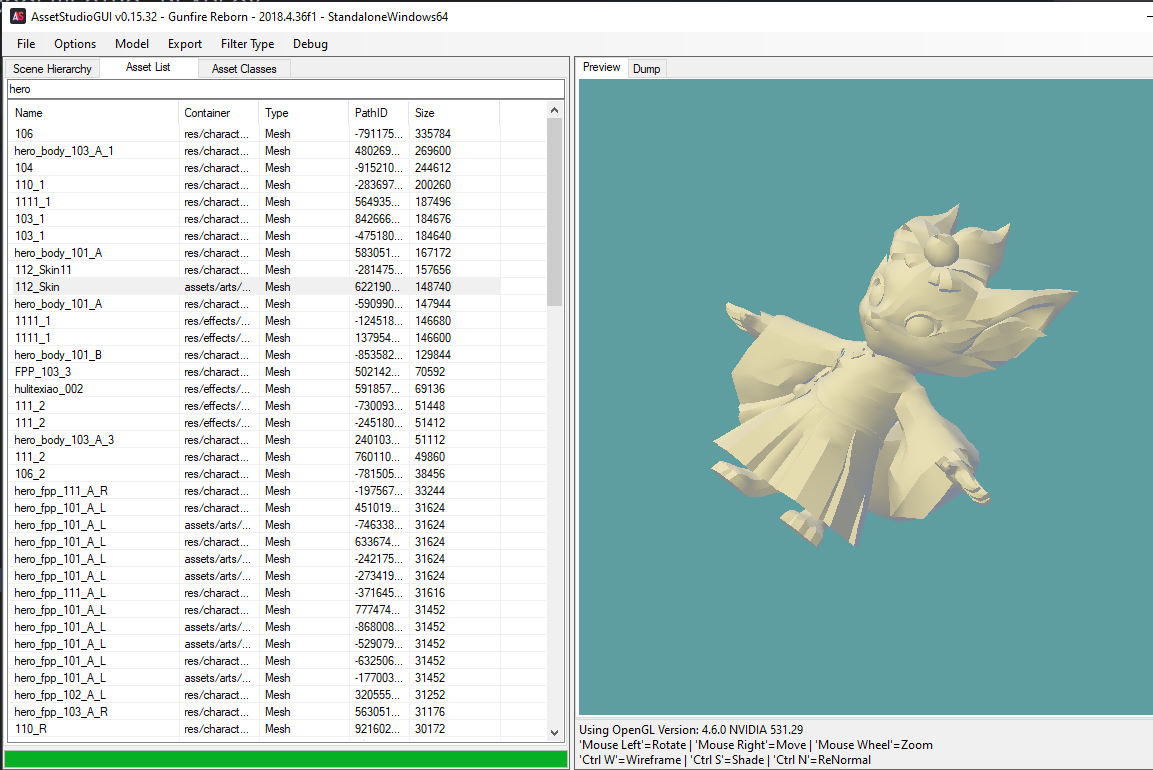Open the Filter Type dropdown menu
This screenshot has height=770, width=1153.
coord(248,44)
